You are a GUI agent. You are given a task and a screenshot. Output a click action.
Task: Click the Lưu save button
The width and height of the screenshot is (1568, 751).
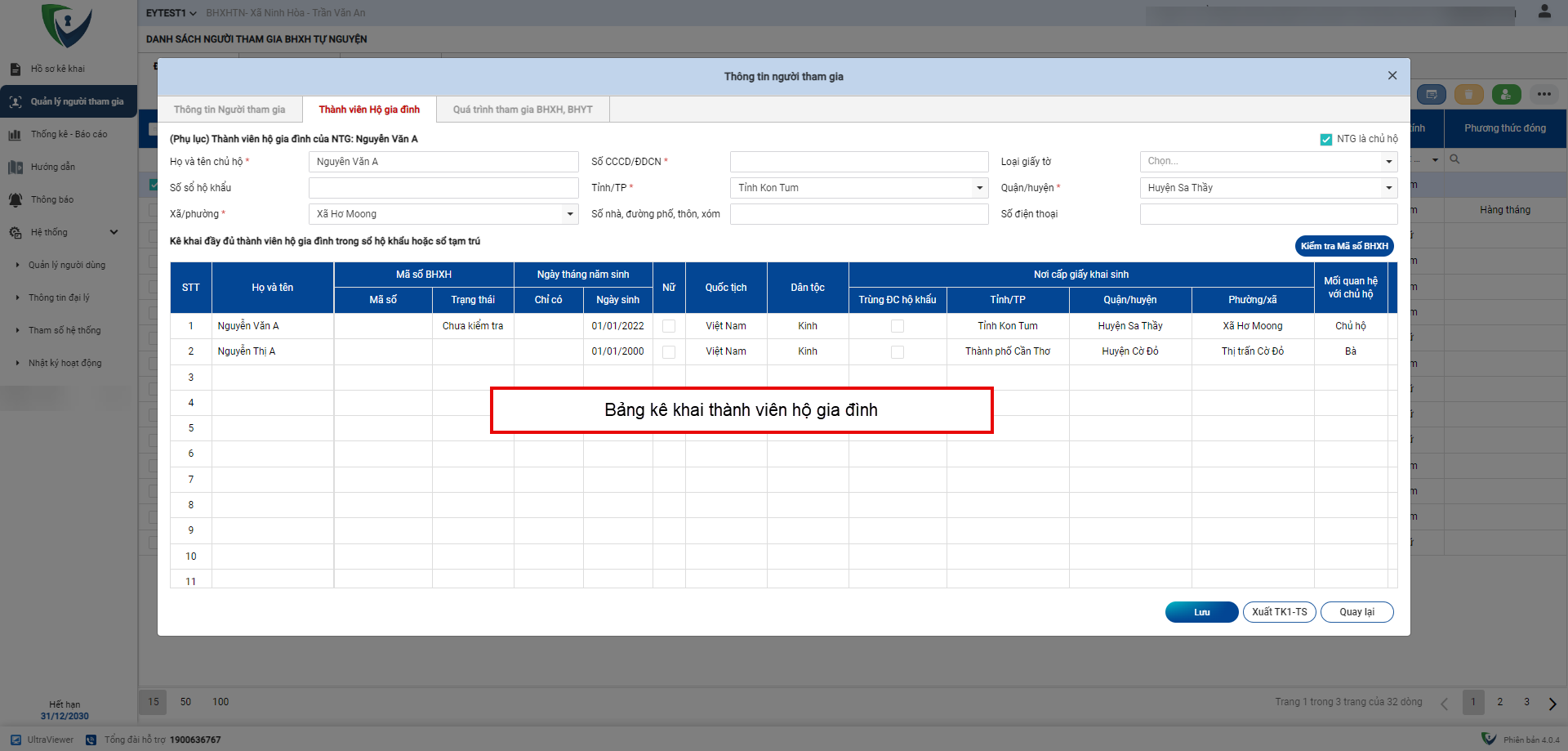(1201, 612)
